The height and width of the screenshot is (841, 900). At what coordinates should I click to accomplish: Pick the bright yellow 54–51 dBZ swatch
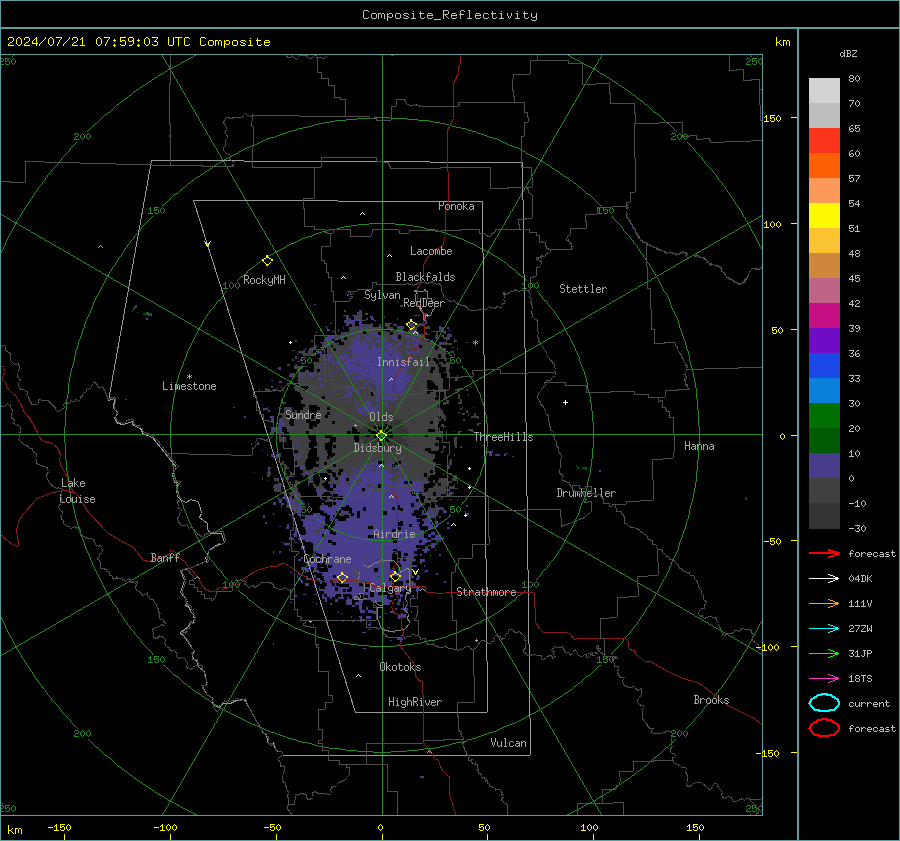[x=824, y=216]
